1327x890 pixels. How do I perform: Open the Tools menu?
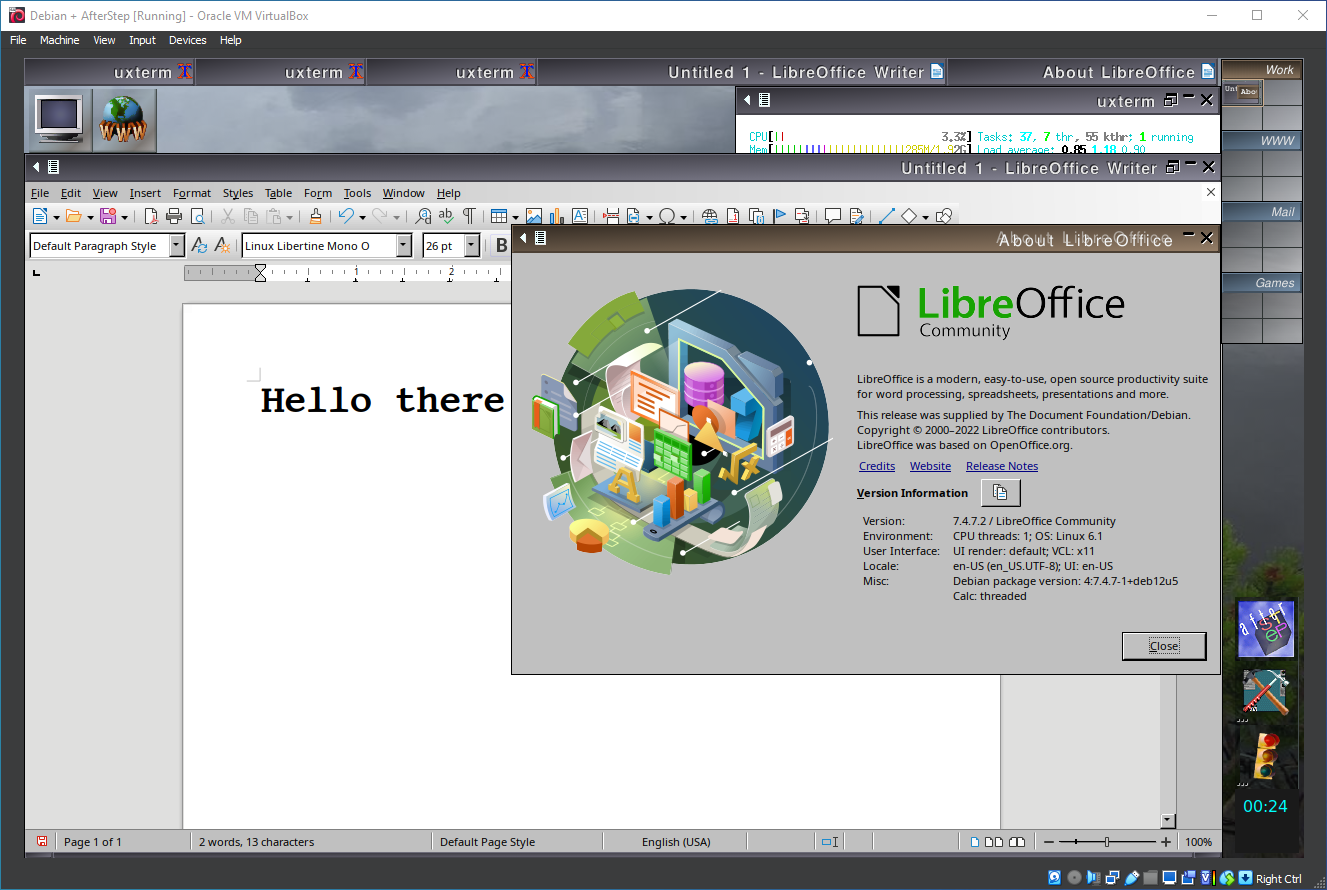point(357,193)
